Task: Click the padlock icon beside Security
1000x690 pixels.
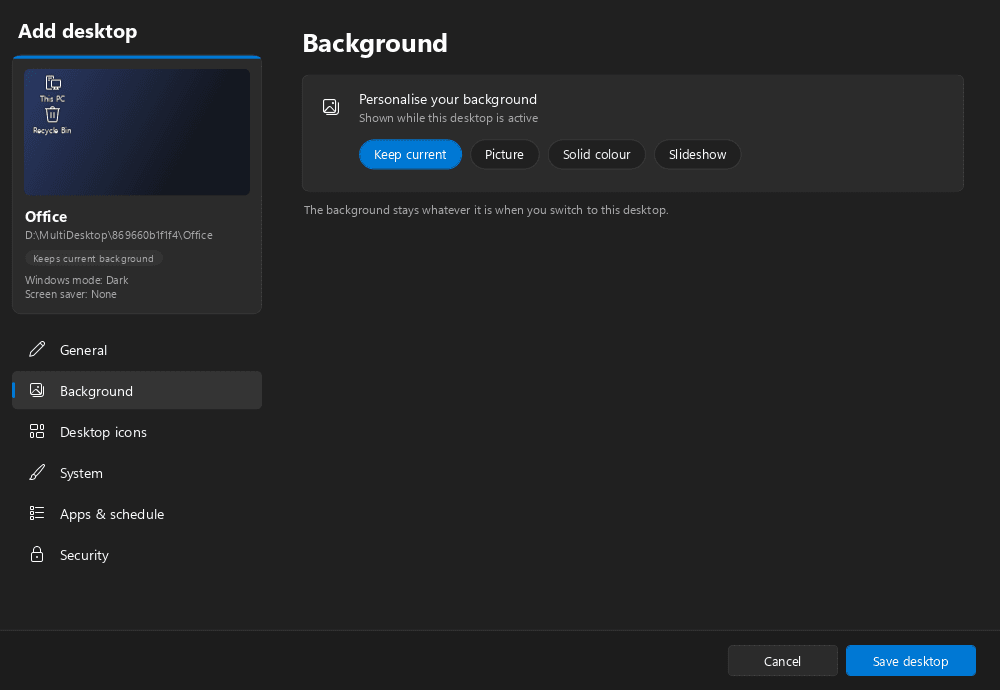Action: 37,554
